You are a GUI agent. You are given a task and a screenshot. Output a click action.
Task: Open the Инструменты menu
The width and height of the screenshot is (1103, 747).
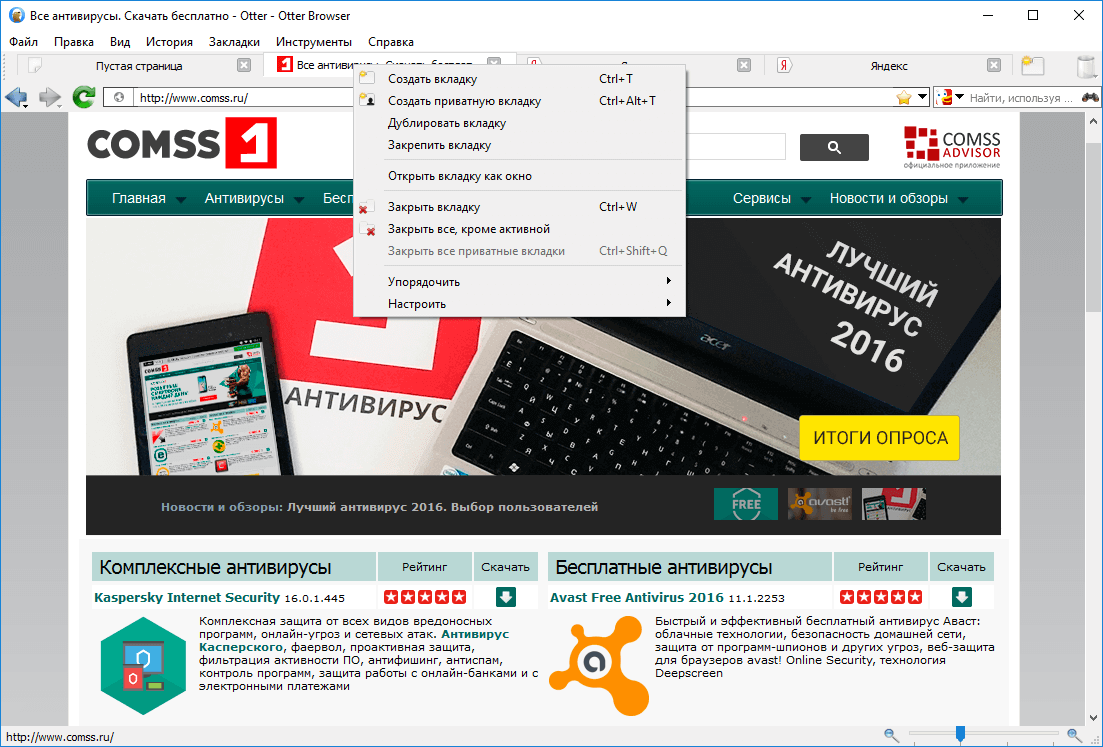[x=314, y=42]
